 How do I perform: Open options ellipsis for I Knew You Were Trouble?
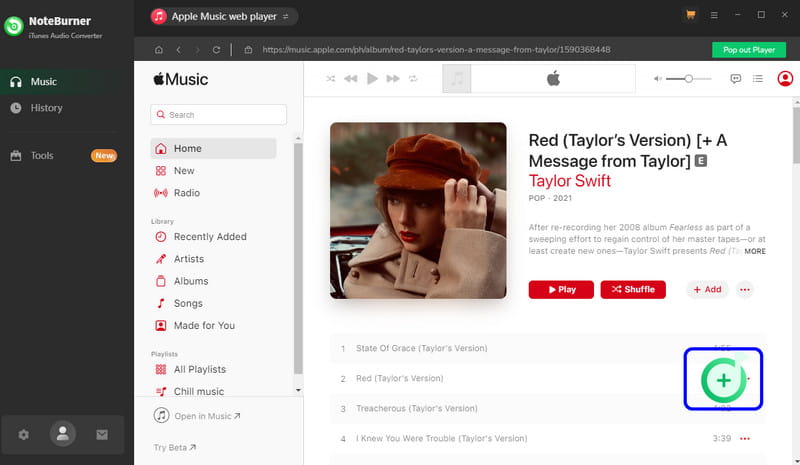point(744,438)
